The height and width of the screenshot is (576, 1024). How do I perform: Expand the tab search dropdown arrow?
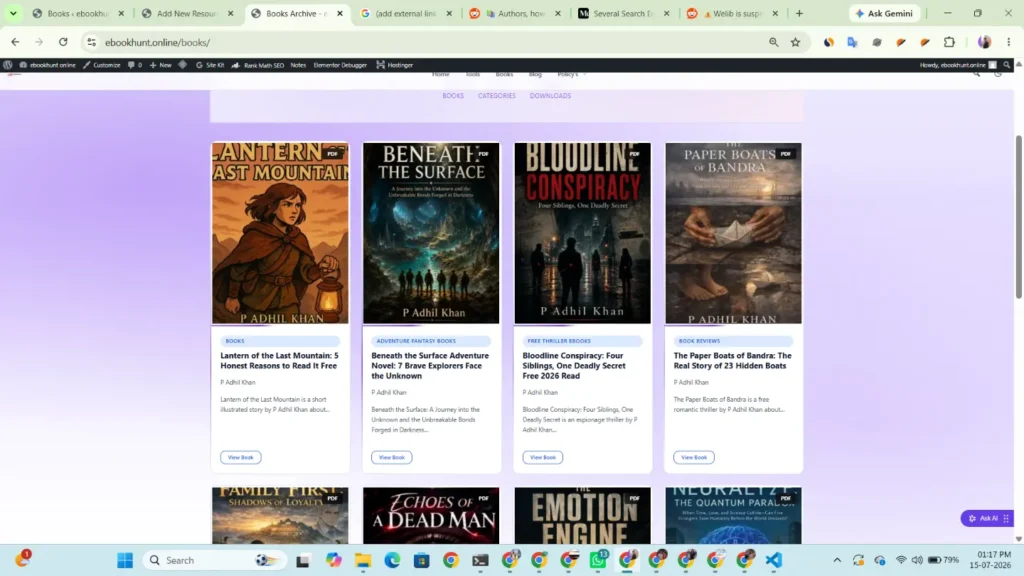click(x=13, y=13)
